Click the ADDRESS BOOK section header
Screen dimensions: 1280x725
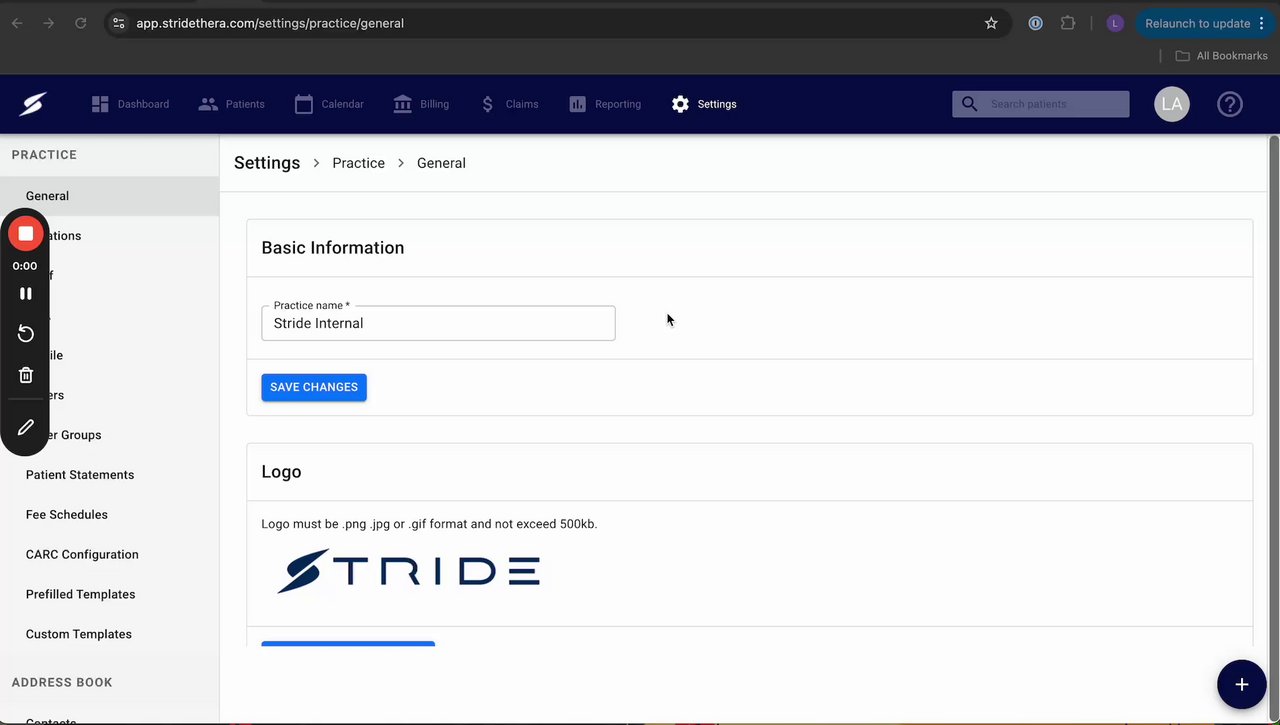[x=62, y=682]
